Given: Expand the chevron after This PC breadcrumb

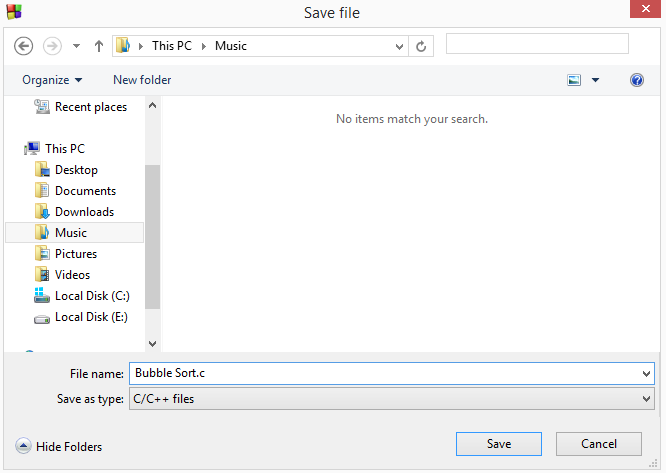Looking at the screenshot, I should 204,46.
